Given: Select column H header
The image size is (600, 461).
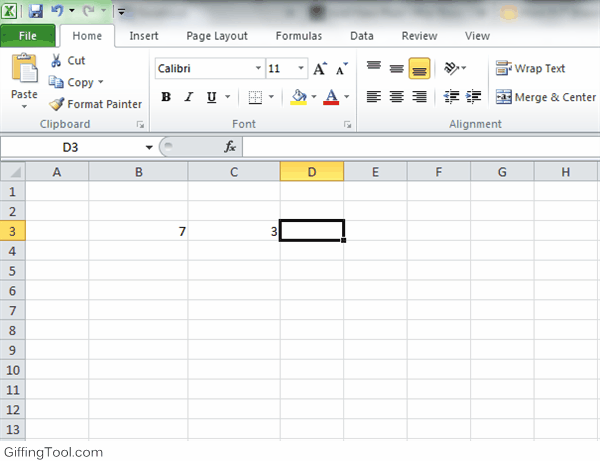Looking at the screenshot, I should [566, 172].
